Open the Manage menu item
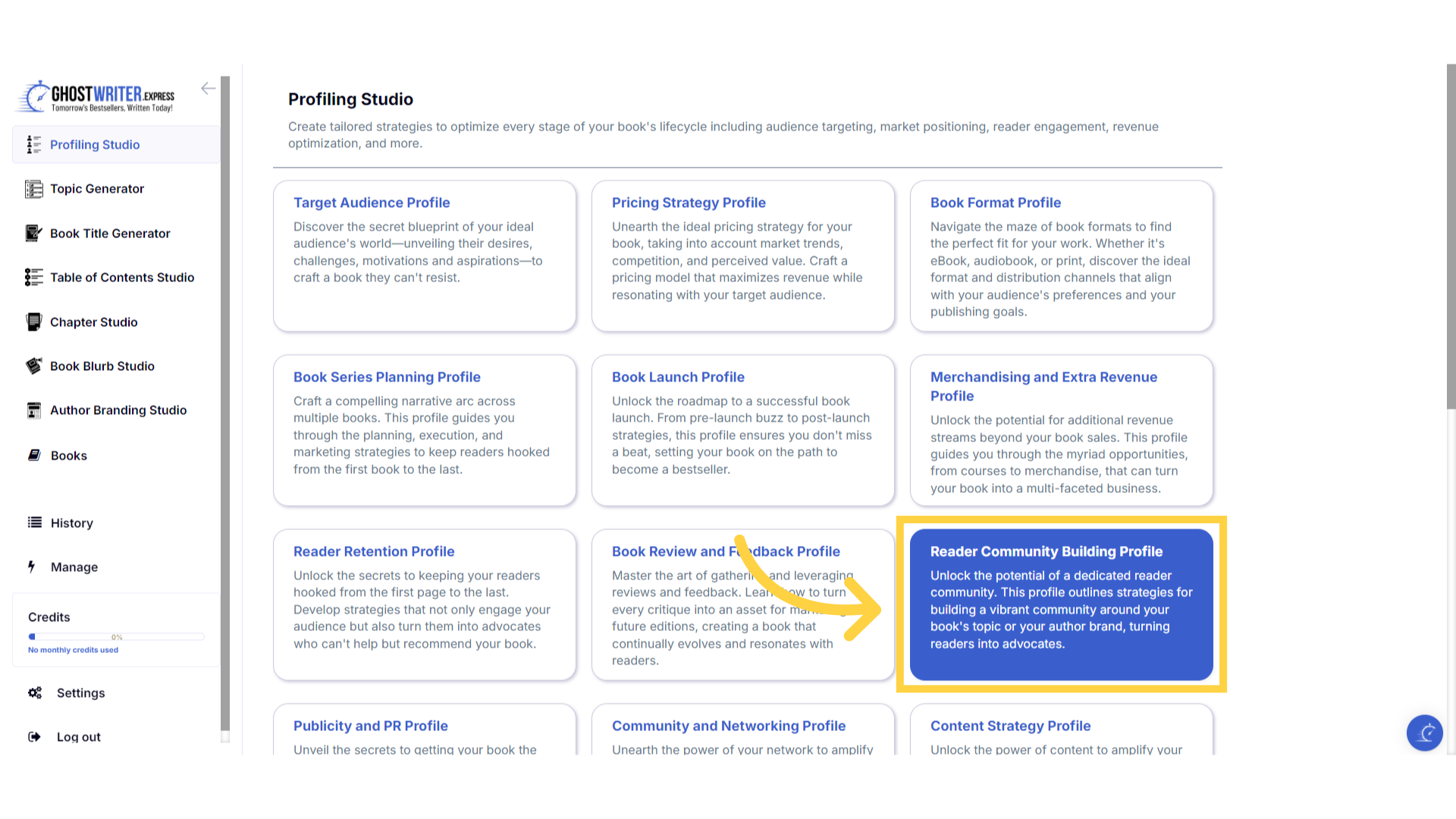 74,567
